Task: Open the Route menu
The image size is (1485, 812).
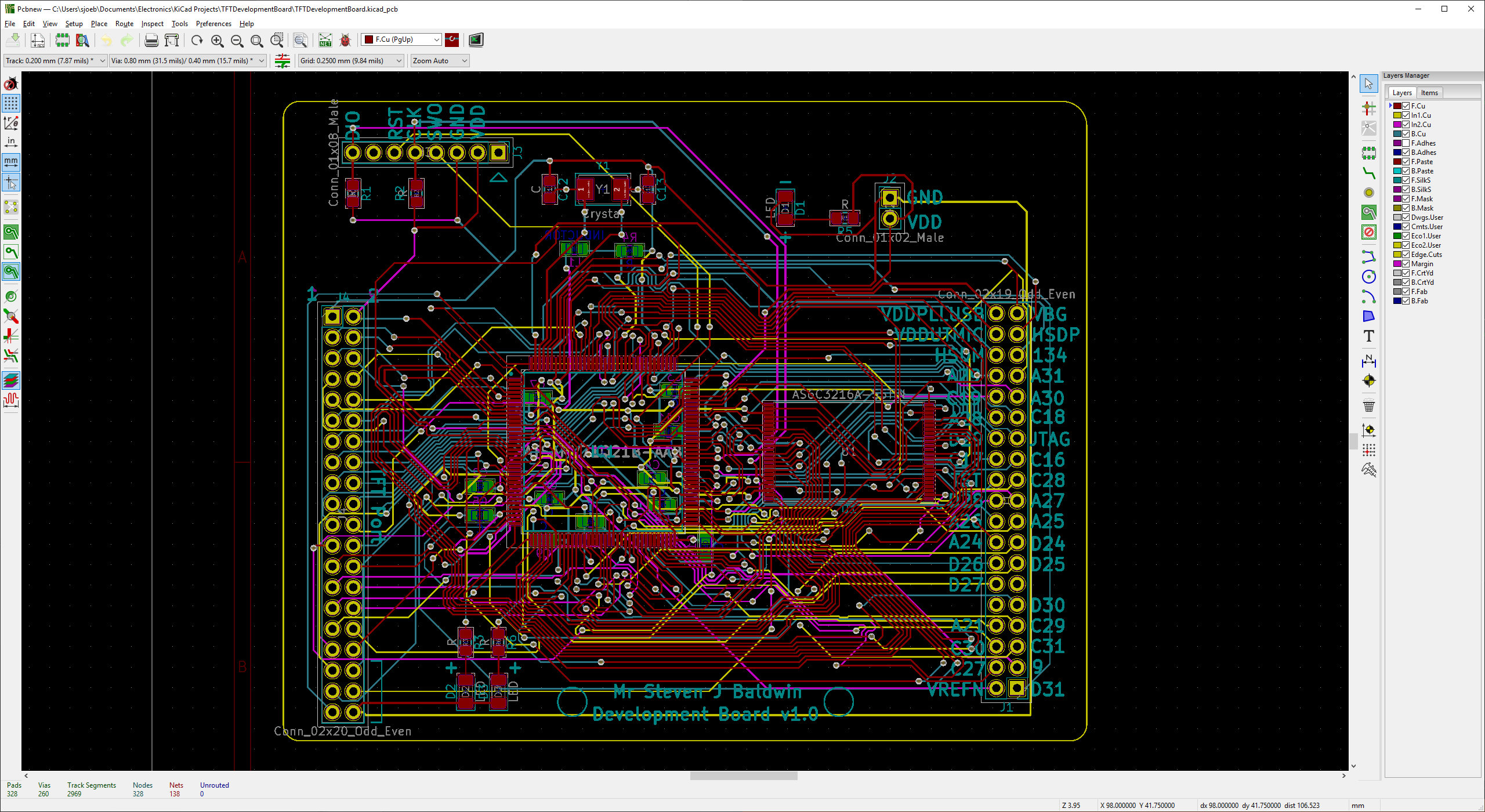Action: 124,24
